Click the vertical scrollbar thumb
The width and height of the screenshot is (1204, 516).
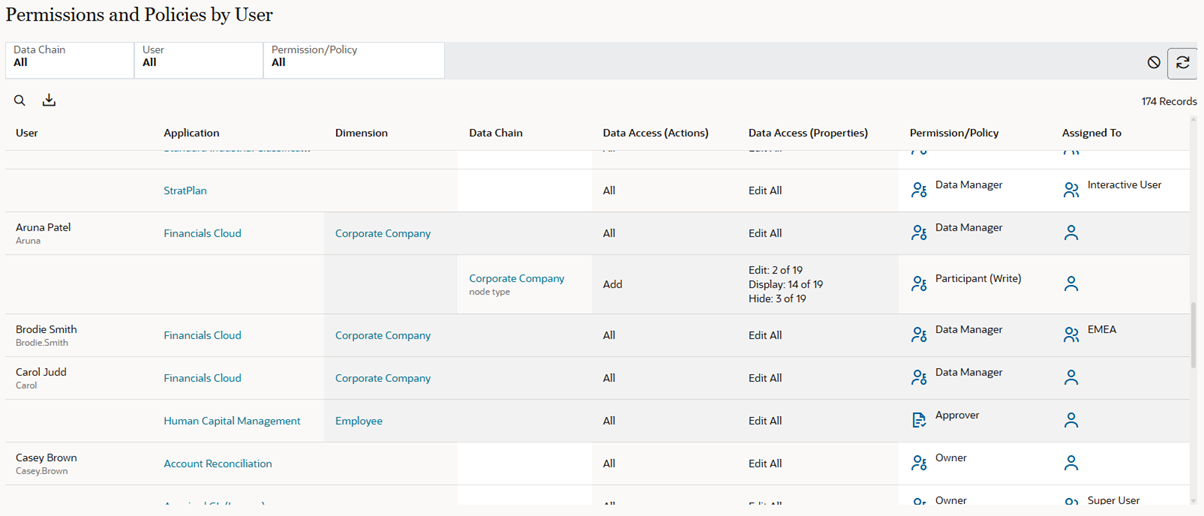1191,333
